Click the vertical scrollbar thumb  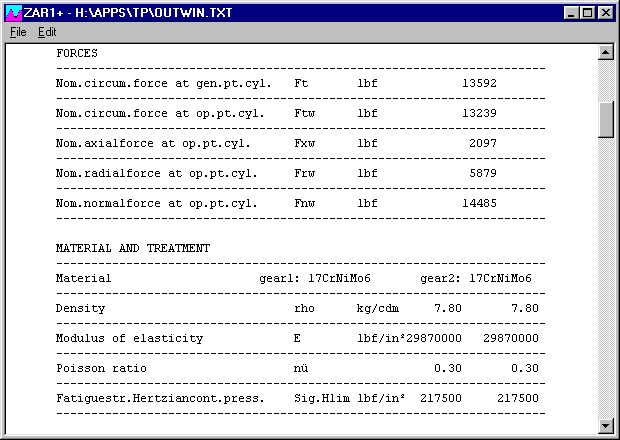pyautogui.click(x=605, y=119)
